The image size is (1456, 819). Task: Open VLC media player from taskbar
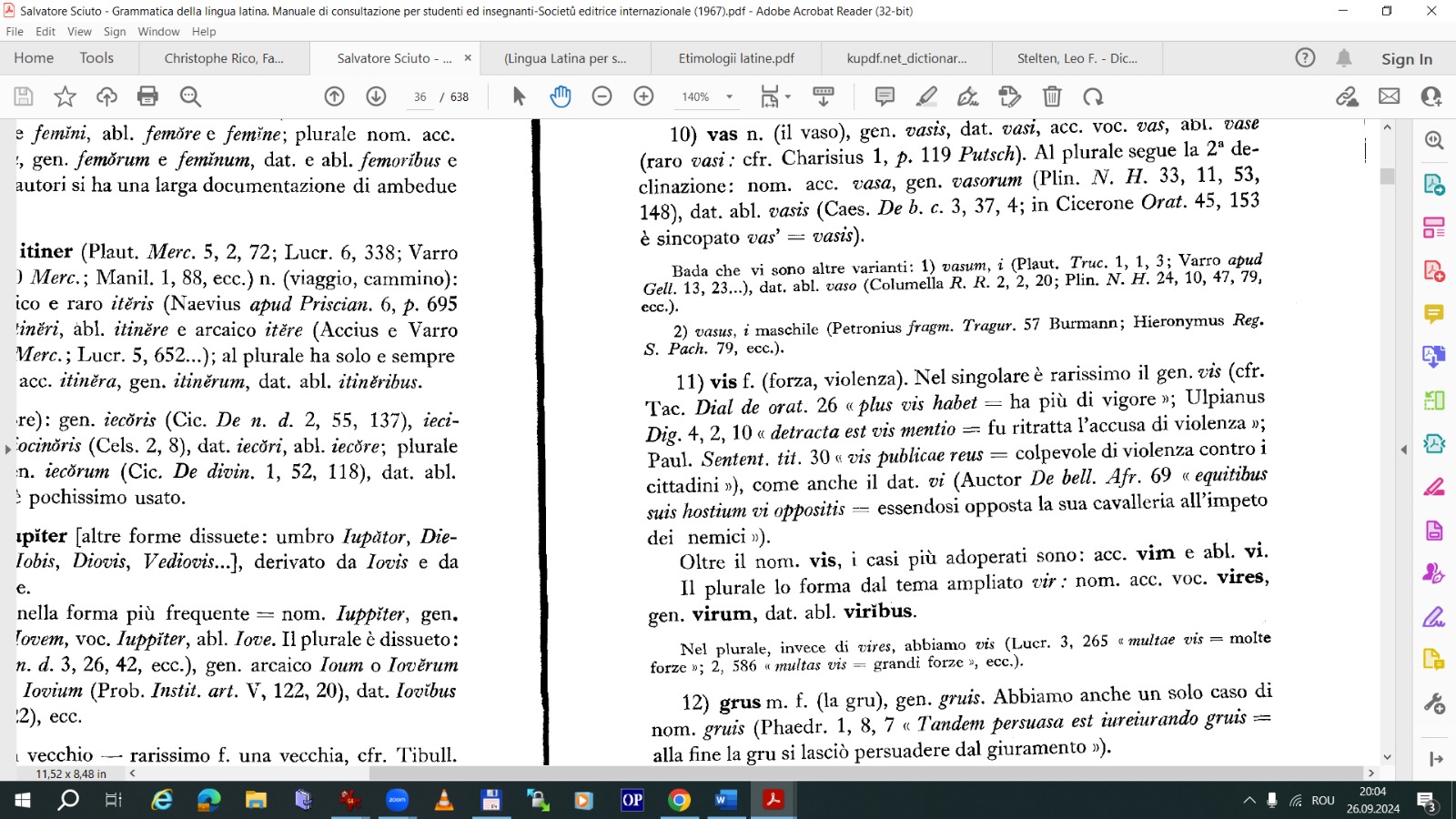(x=444, y=801)
